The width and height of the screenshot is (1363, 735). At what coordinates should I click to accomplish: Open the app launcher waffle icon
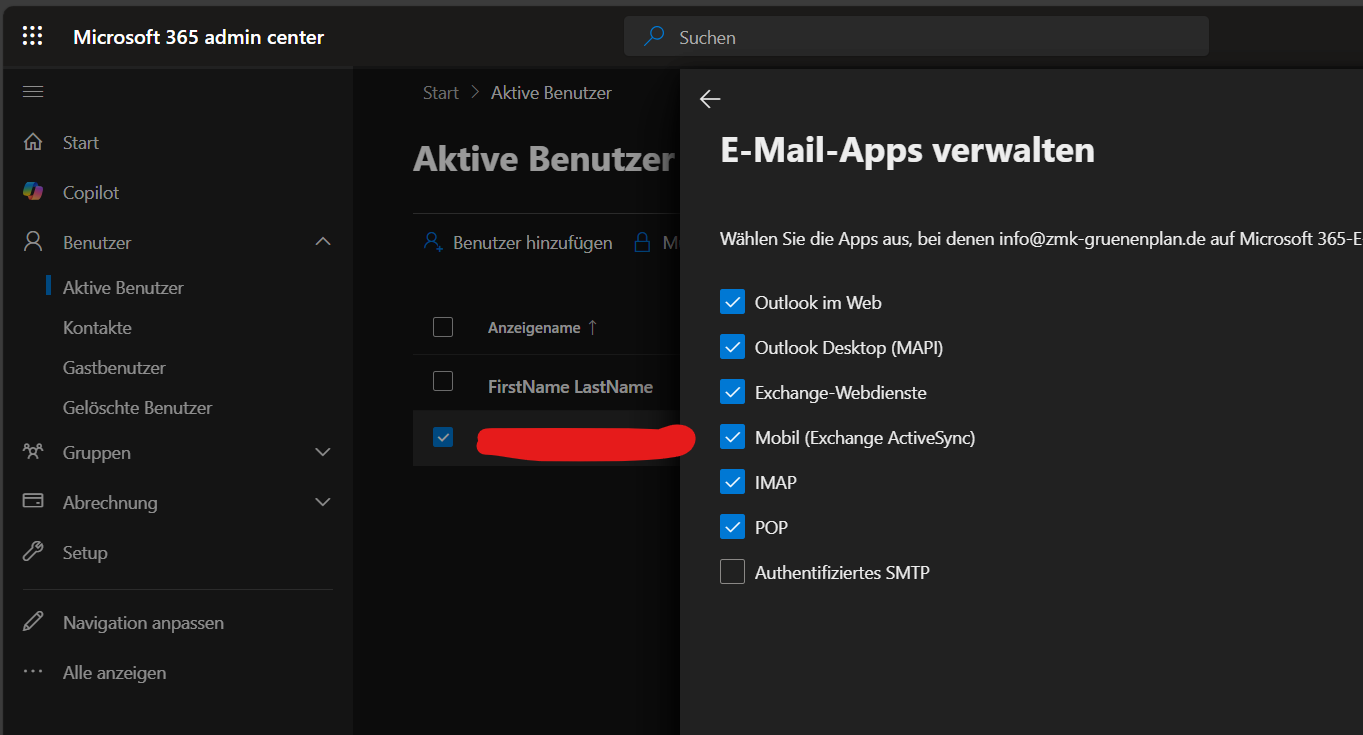[33, 37]
